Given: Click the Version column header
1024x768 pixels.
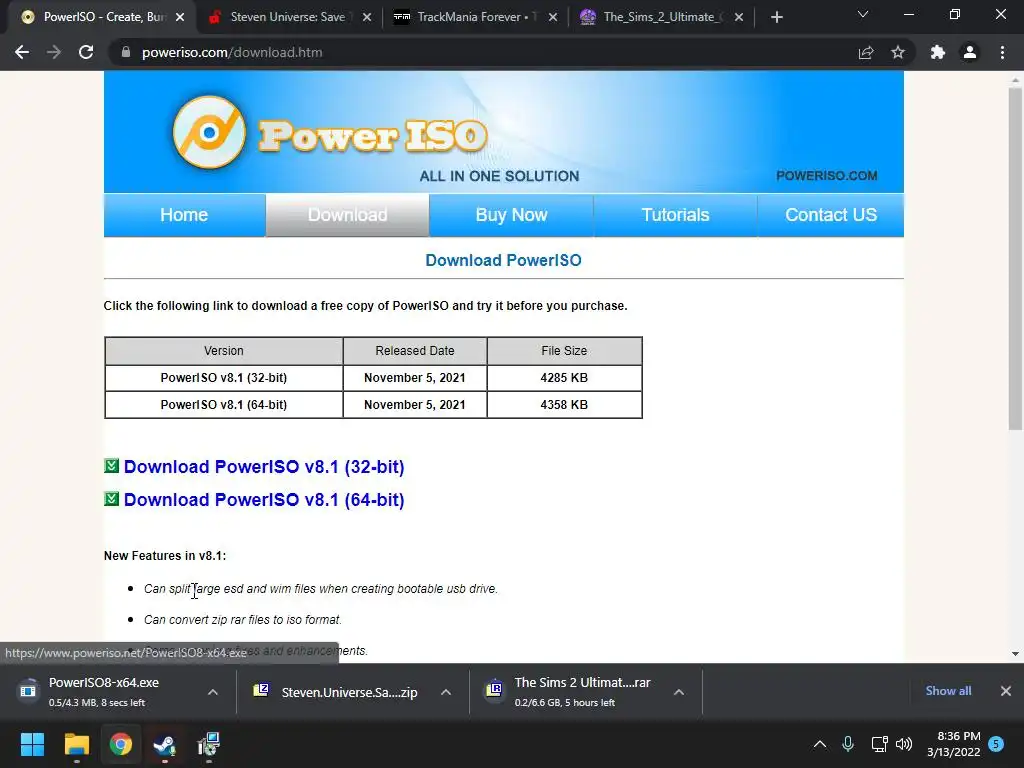Looking at the screenshot, I should (223, 351).
